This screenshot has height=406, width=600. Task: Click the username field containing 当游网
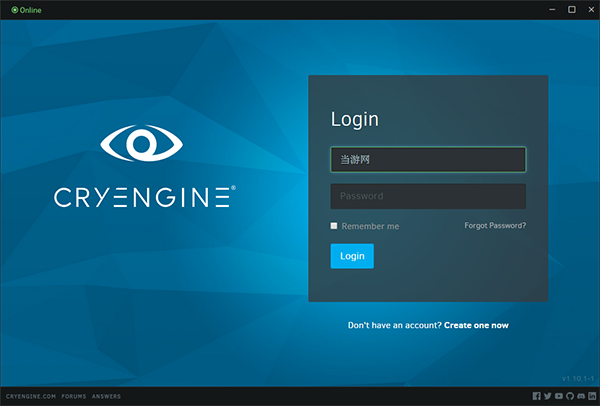pyautogui.click(x=428, y=160)
